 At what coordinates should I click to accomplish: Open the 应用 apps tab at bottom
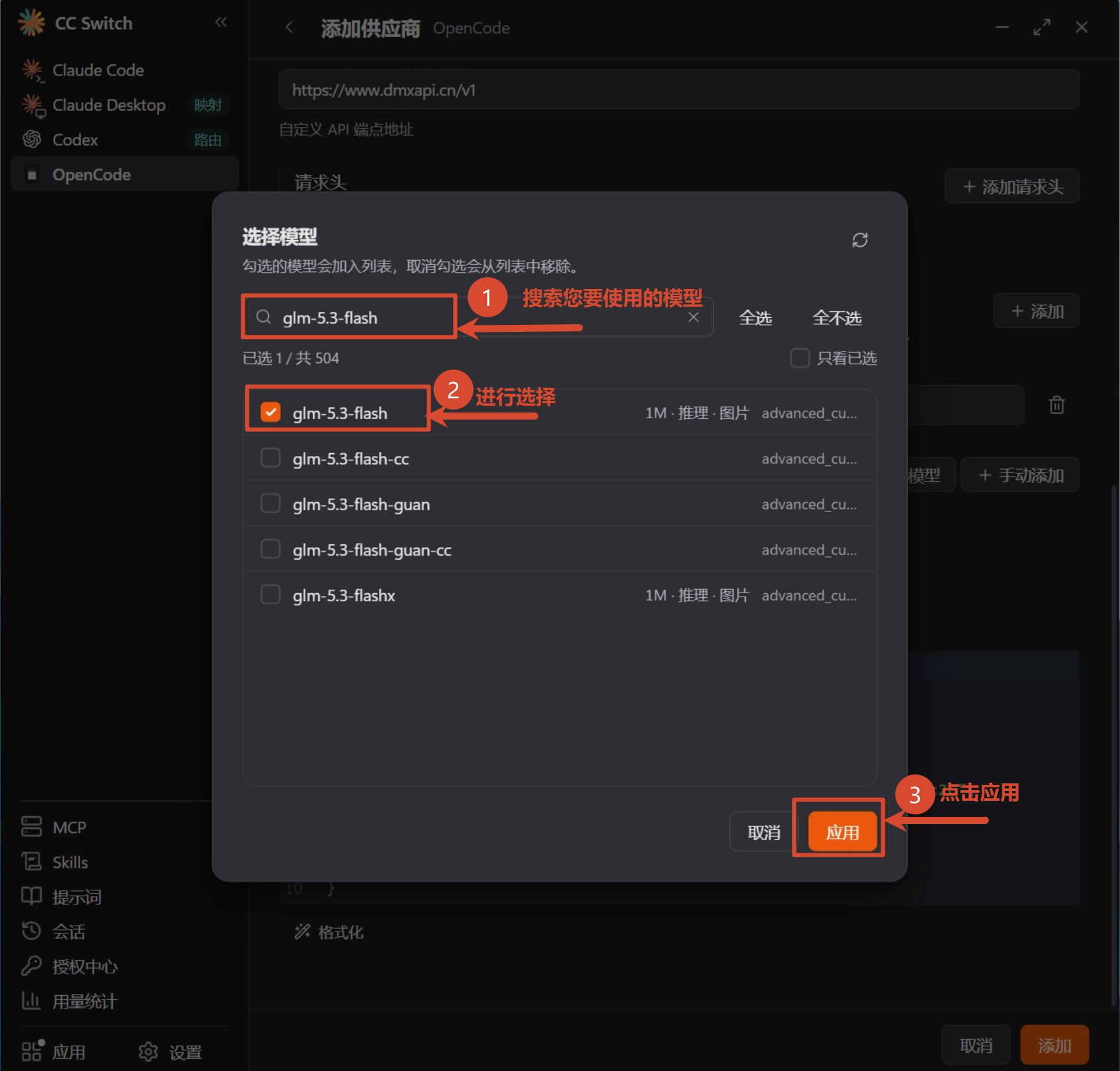point(54,1052)
